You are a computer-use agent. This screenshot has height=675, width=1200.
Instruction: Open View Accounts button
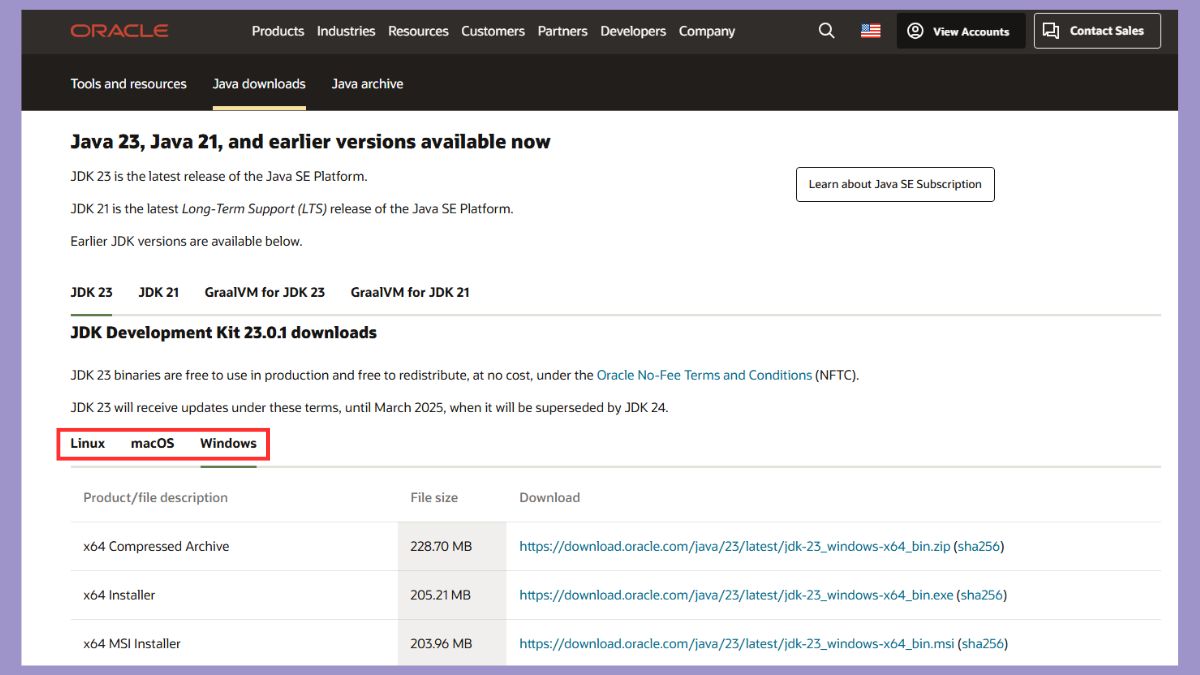coord(961,31)
